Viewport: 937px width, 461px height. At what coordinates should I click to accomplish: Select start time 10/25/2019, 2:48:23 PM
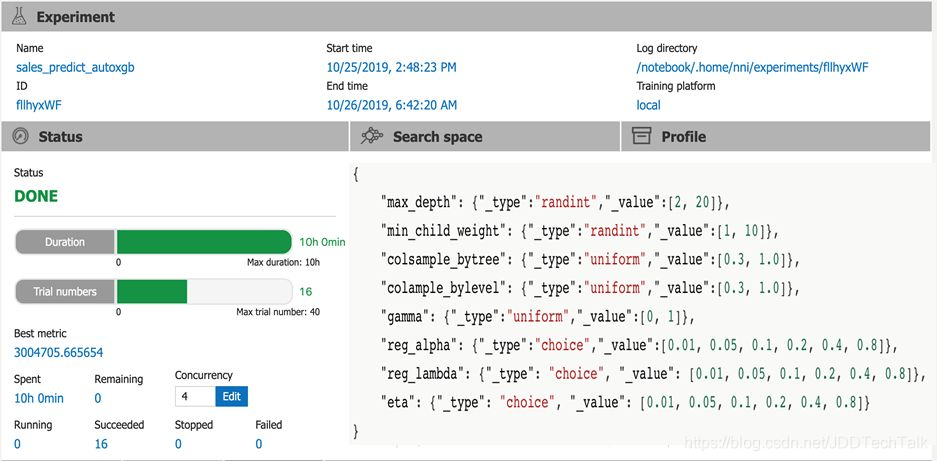[x=391, y=68]
